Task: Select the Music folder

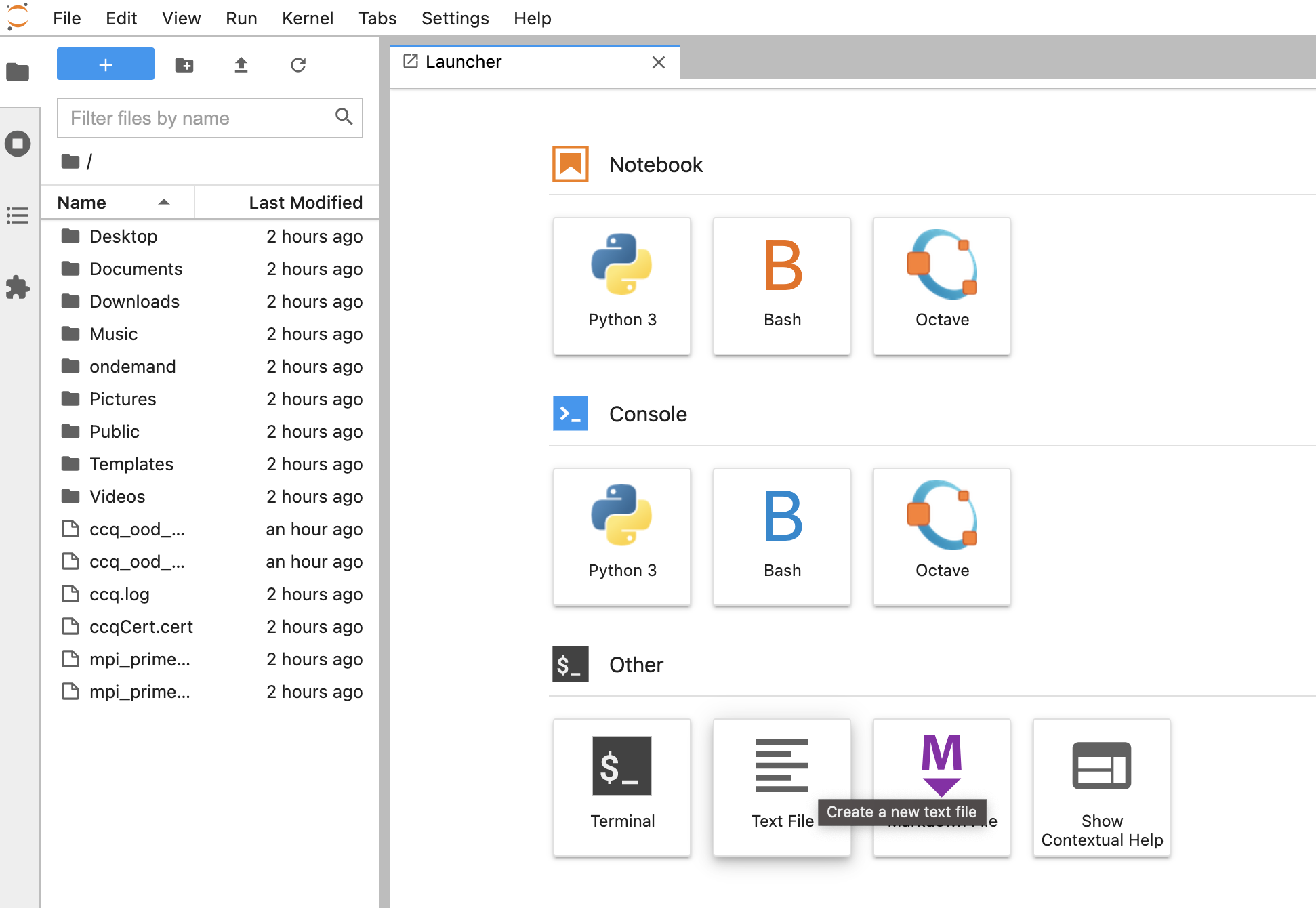Action: click(210, 334)
